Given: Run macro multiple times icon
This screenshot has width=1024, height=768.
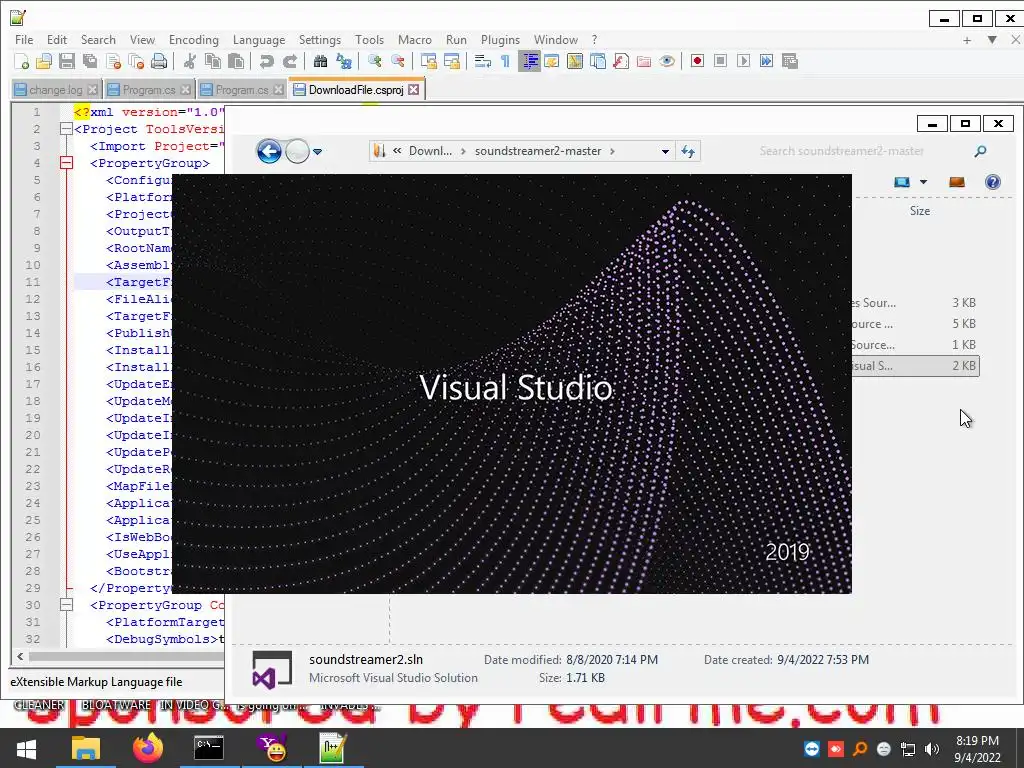Looking at the screenshot, I should click(766, 61).
